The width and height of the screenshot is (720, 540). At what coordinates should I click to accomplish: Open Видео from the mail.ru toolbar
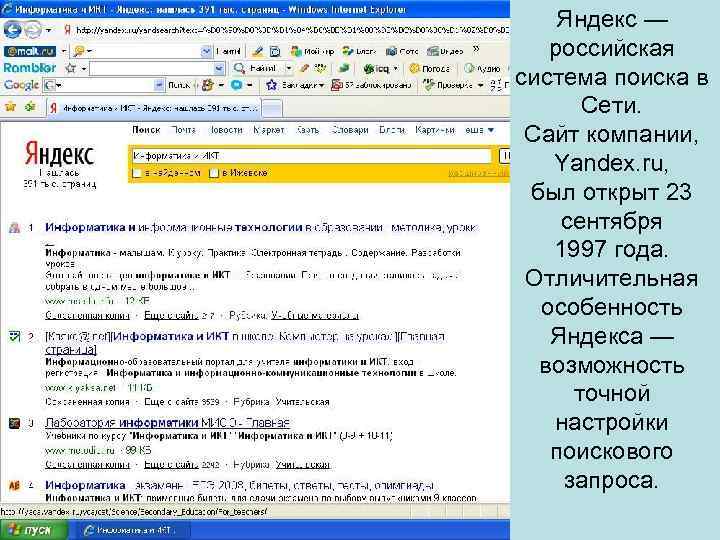coord(445,51)
